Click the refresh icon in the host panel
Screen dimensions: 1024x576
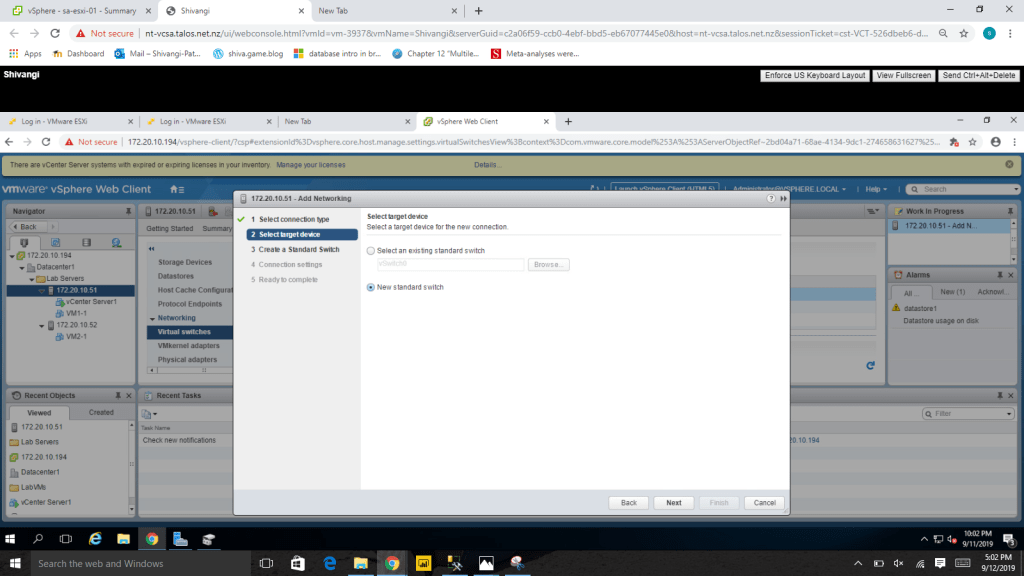click(870, 365)
